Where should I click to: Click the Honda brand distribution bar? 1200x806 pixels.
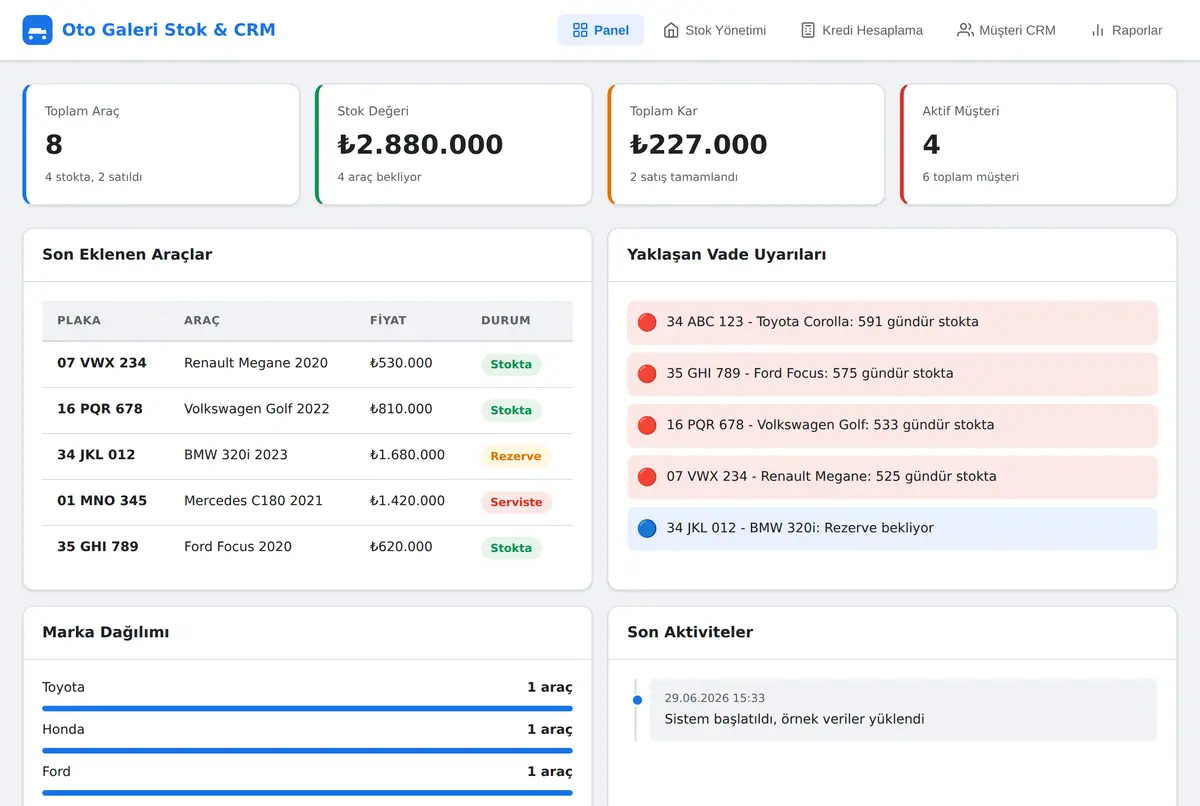pyautogui.click(x=307, y=750)
